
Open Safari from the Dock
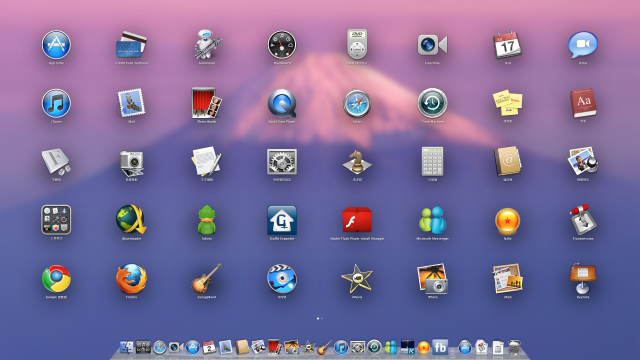(160, 347)
